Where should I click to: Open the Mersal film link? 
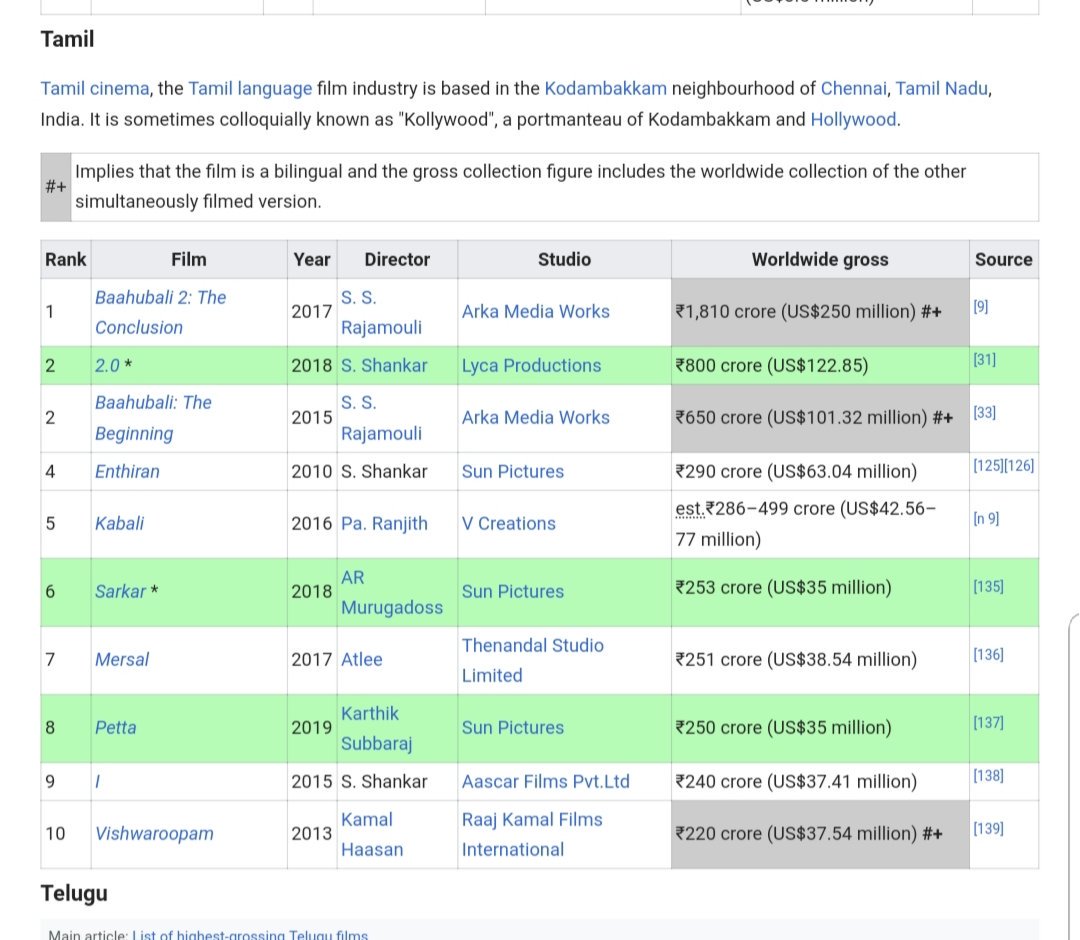(122, 660)
